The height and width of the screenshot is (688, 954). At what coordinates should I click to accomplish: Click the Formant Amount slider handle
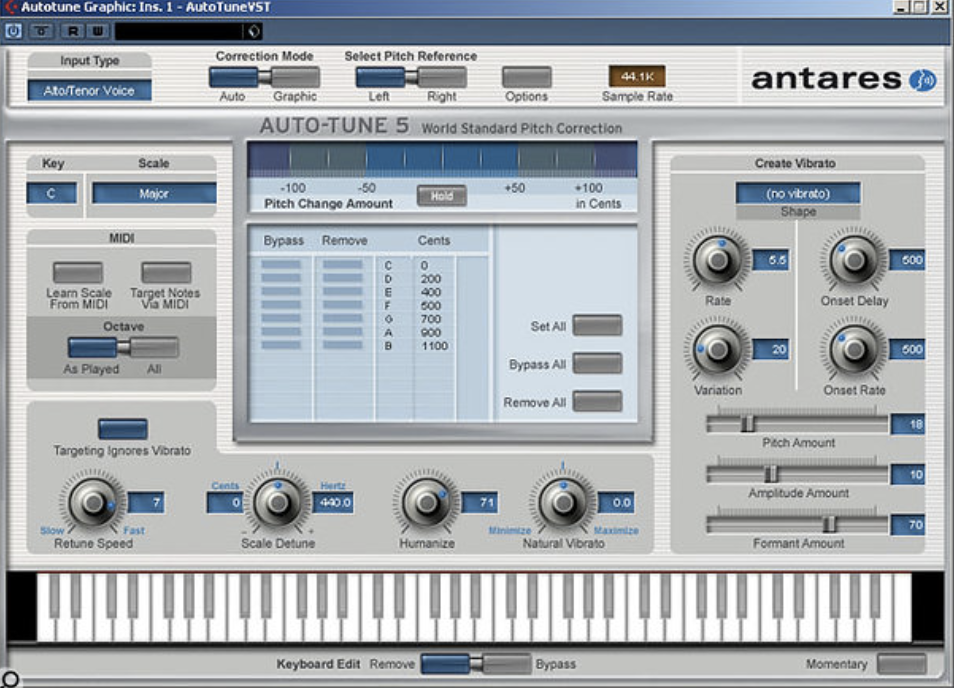tap(829, 524)
